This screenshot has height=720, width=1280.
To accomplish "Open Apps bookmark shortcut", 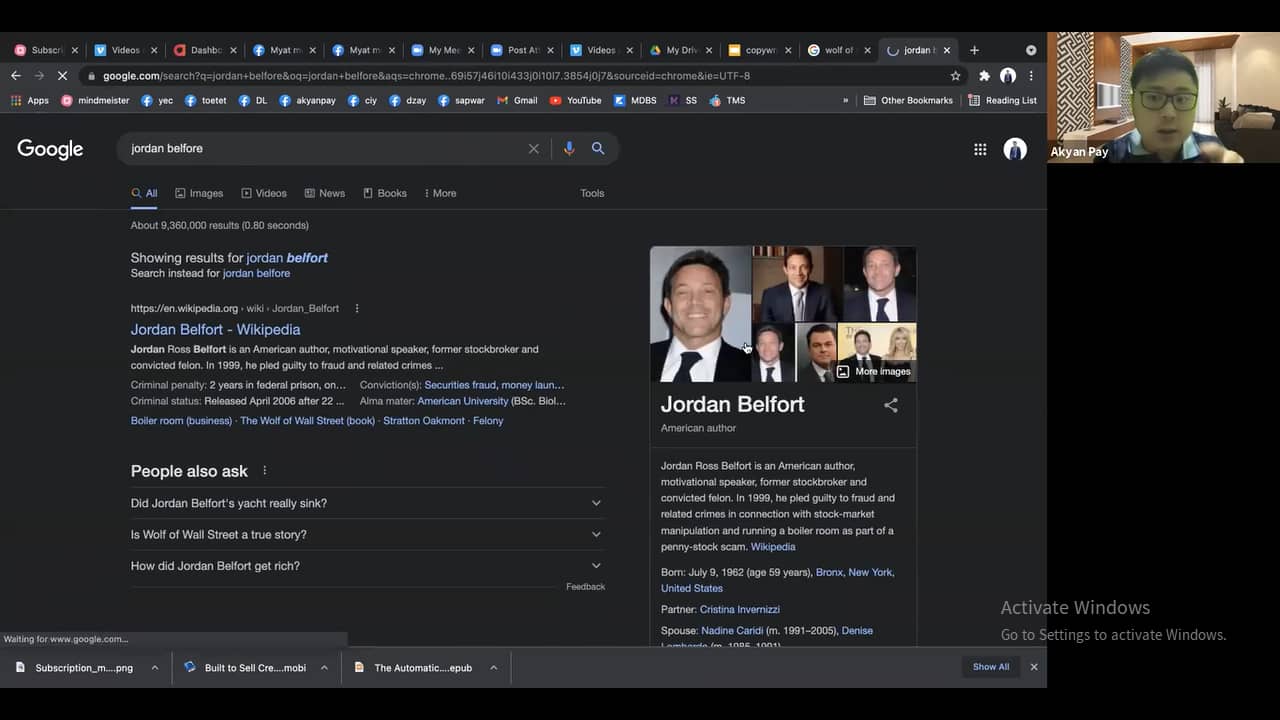I will (x=29, y=100).
